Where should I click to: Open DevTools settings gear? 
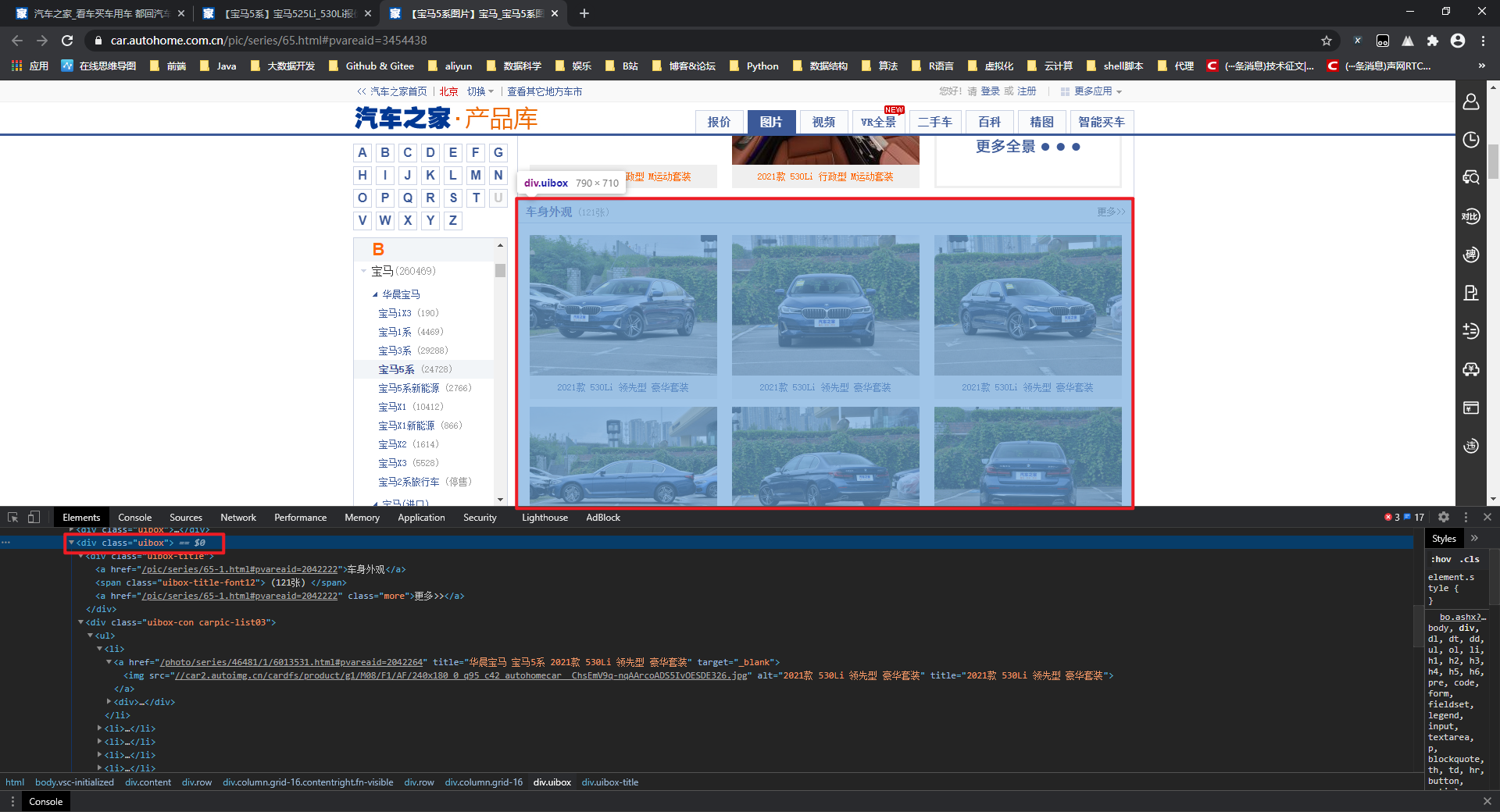tap(1444, 517)
